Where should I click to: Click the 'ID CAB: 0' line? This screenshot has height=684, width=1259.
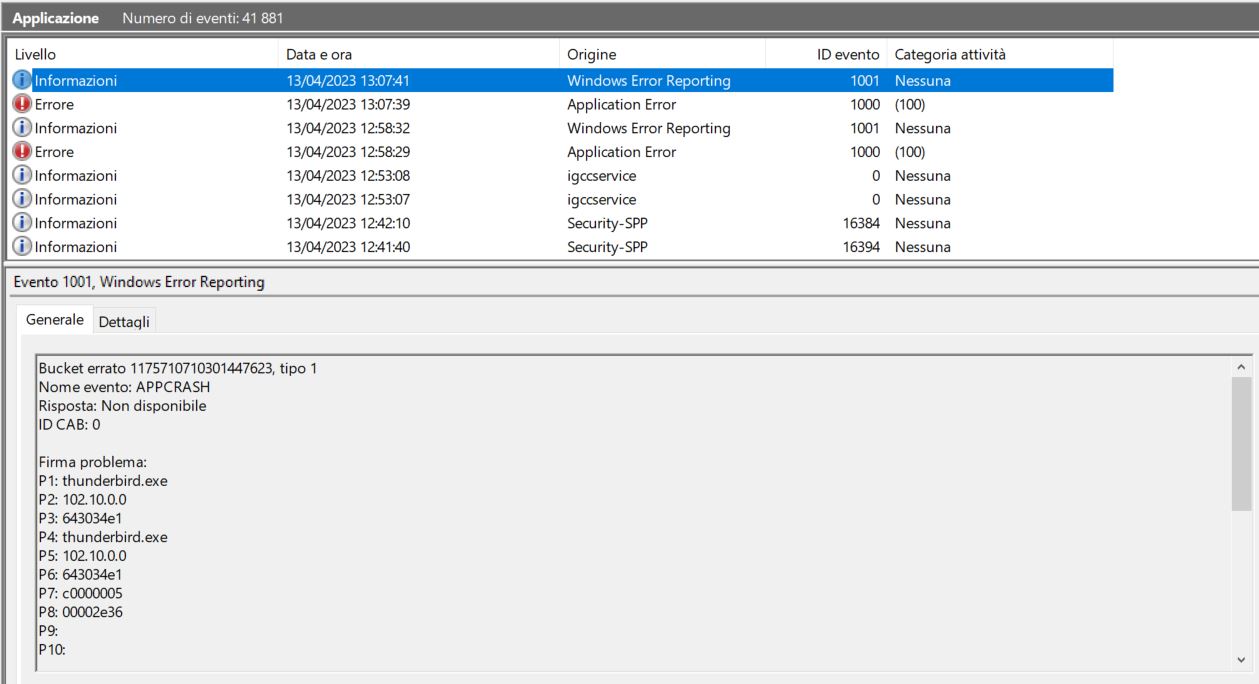(69, 424)
